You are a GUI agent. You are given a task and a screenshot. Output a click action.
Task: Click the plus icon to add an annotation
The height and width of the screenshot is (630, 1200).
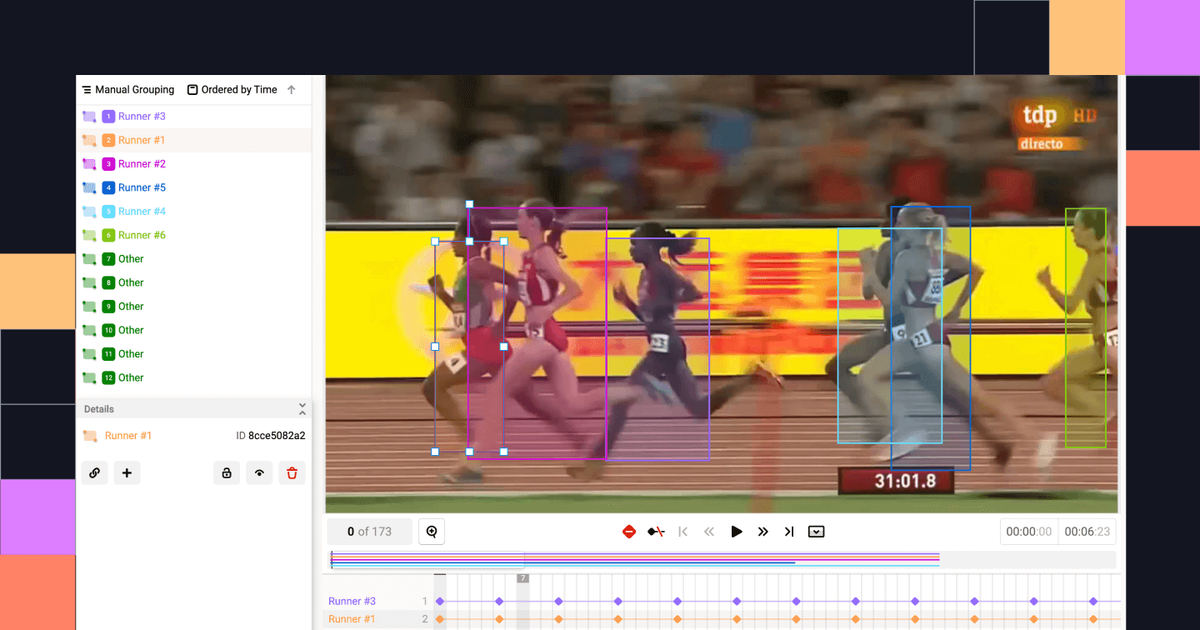point(127,472)
